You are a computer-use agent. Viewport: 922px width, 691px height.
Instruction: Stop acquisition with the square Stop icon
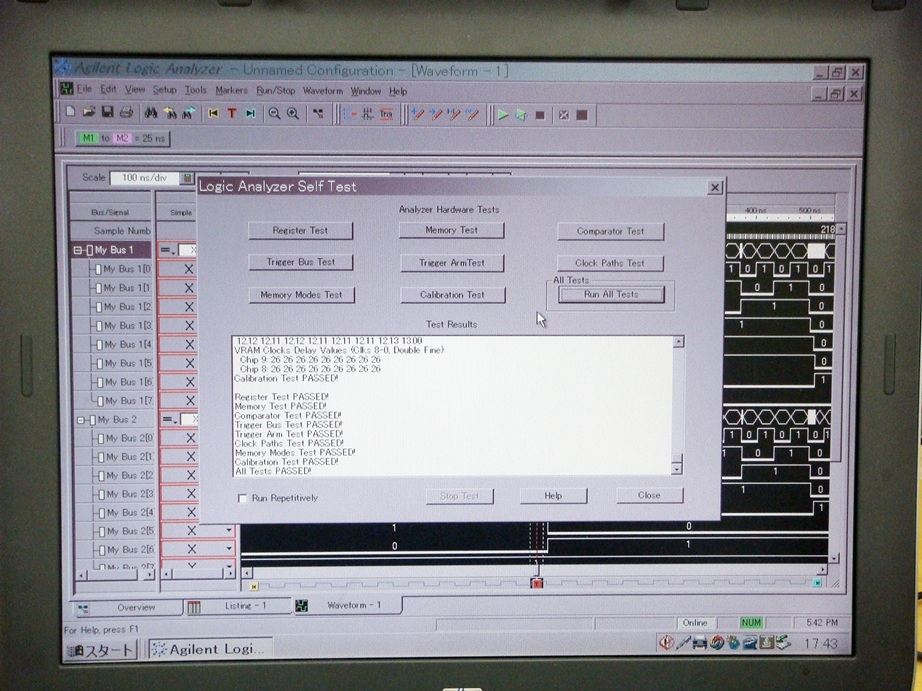(540, 115)
